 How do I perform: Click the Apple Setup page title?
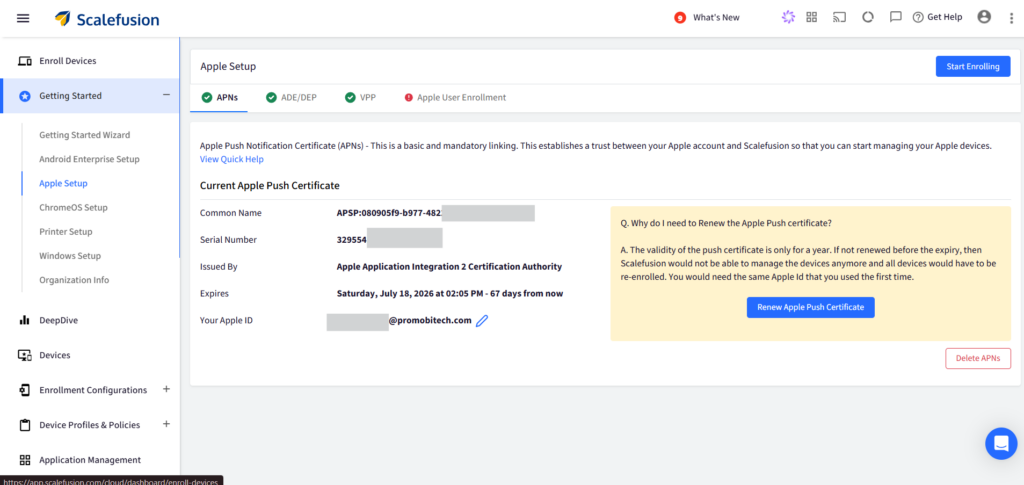[x=228, y=67]
